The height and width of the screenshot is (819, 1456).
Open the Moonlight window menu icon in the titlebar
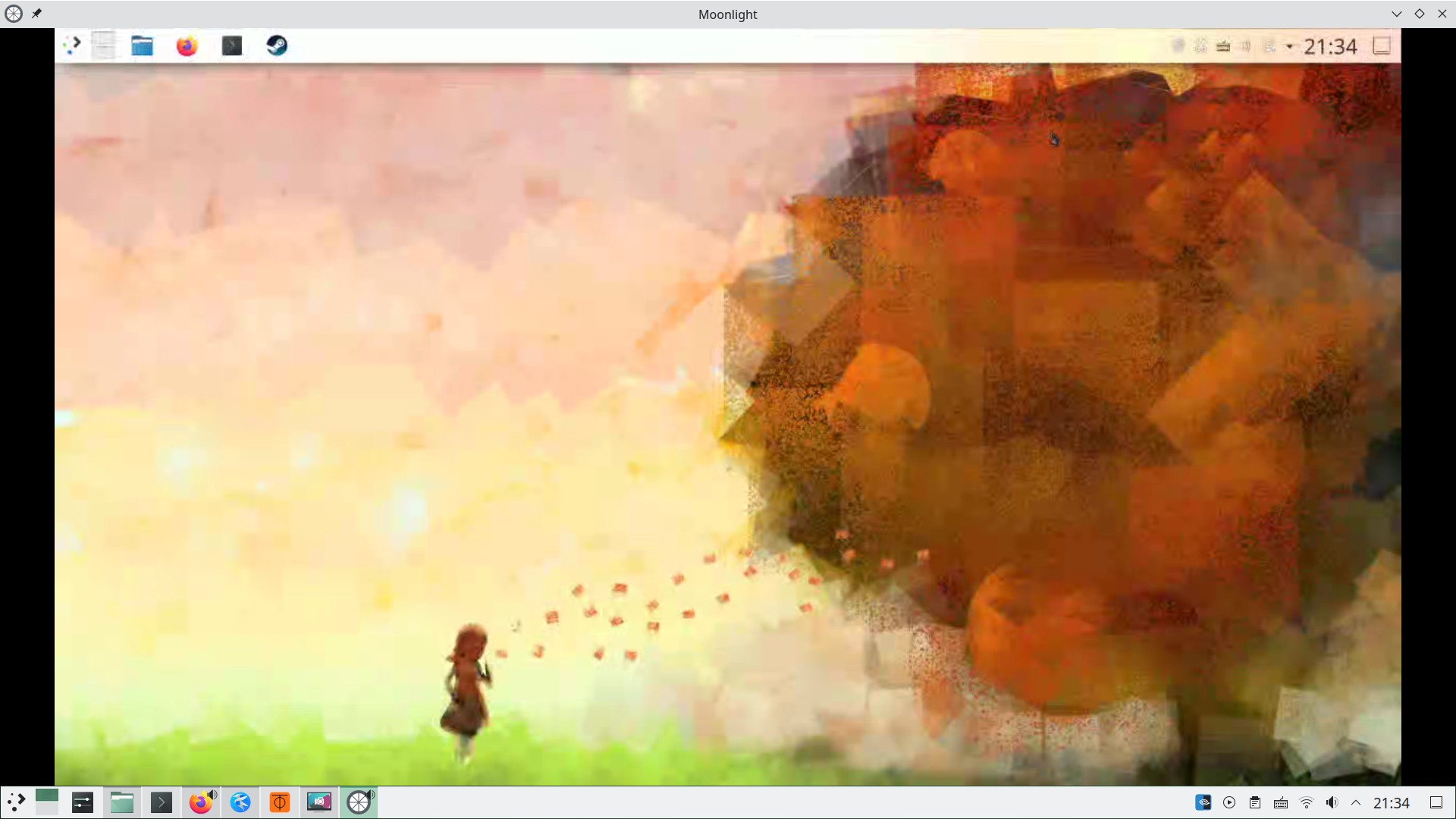tap(14, 14)
